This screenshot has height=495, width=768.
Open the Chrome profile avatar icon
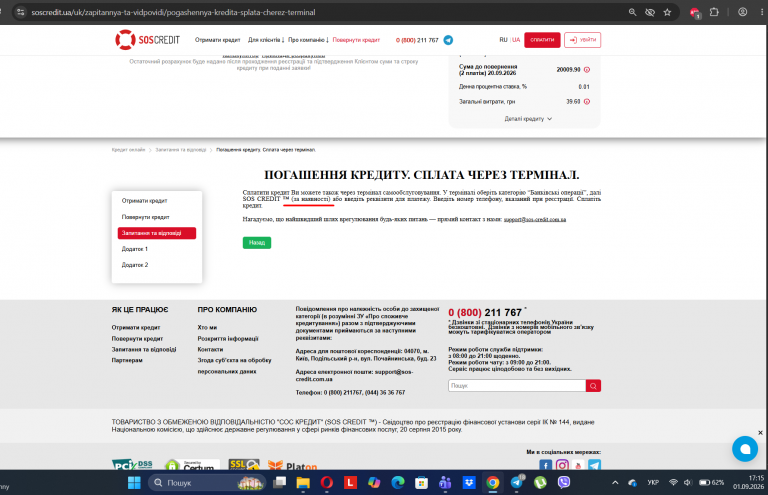coord(743,12)
